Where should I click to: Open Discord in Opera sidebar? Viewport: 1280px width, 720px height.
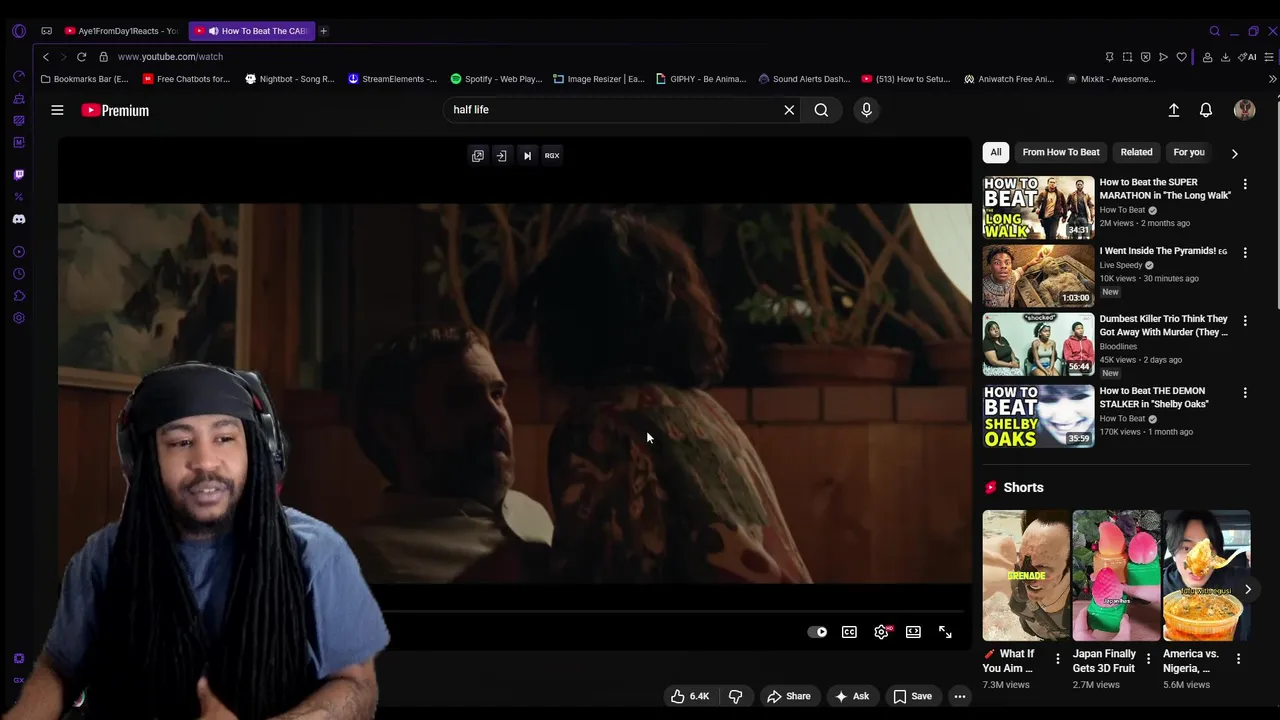pyautogui.click(x=19, y=219)
